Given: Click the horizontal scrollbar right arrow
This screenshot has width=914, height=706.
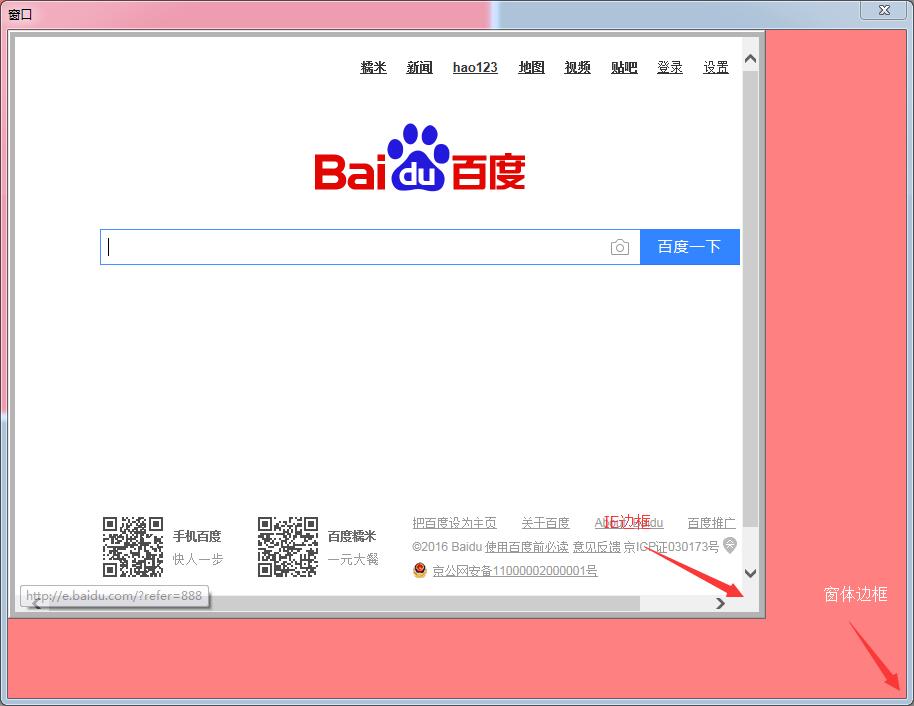Looking at the screenshot, I should pyautogui.click(x=720, y=603).
